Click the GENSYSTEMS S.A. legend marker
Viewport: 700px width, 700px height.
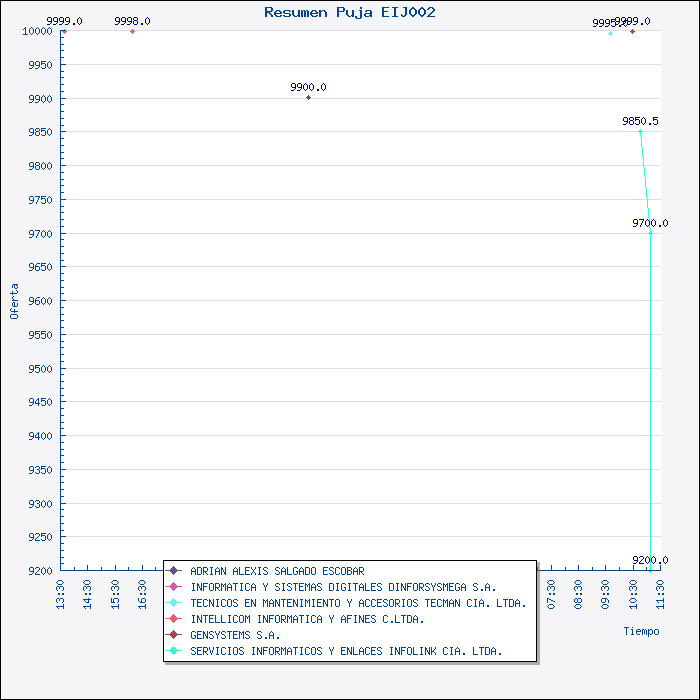click(x=175, y=635)
